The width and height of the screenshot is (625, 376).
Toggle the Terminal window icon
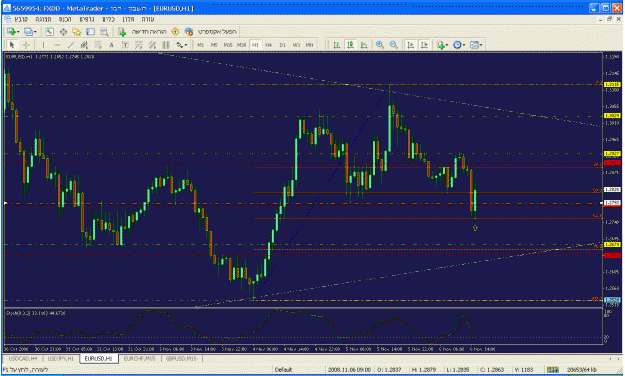(x=90, y=31)
